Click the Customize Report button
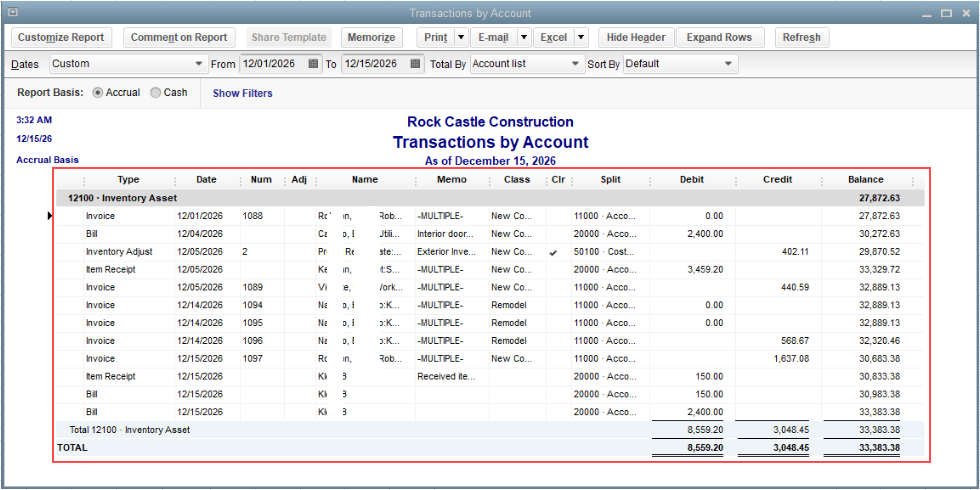 (61, 37)
